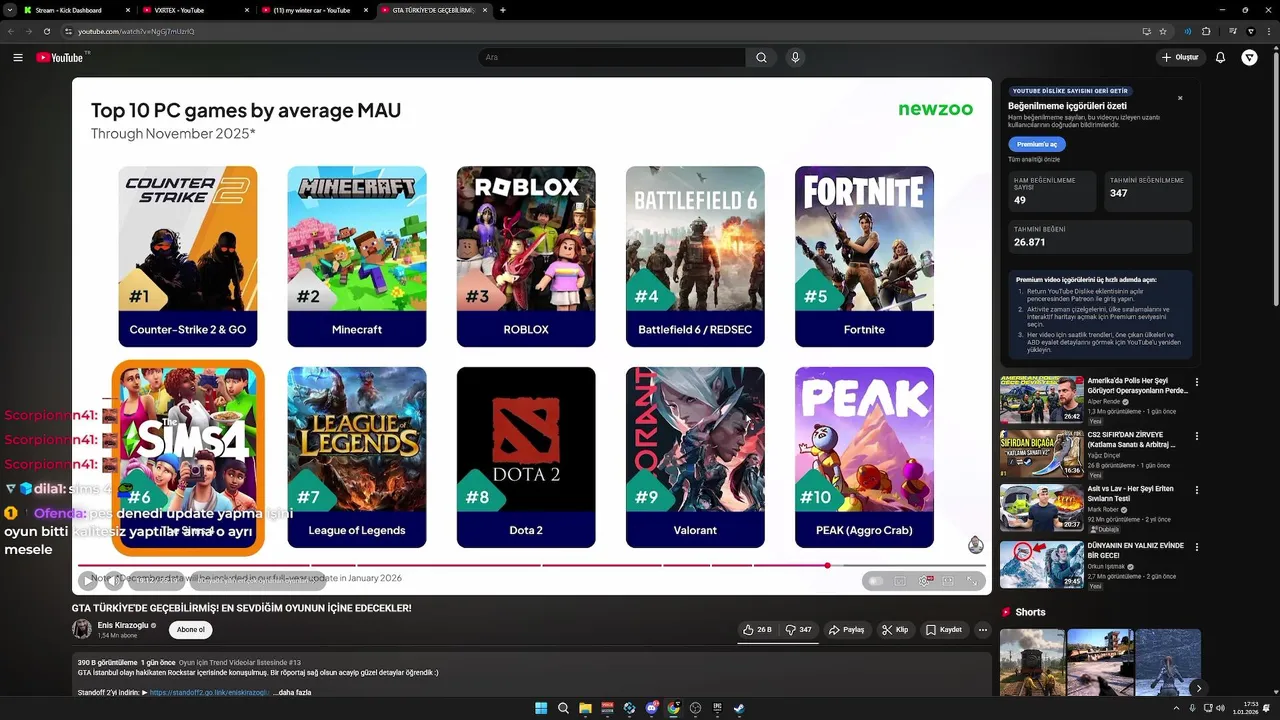
Task: Share the video via Paylaş
Action: 847,630
